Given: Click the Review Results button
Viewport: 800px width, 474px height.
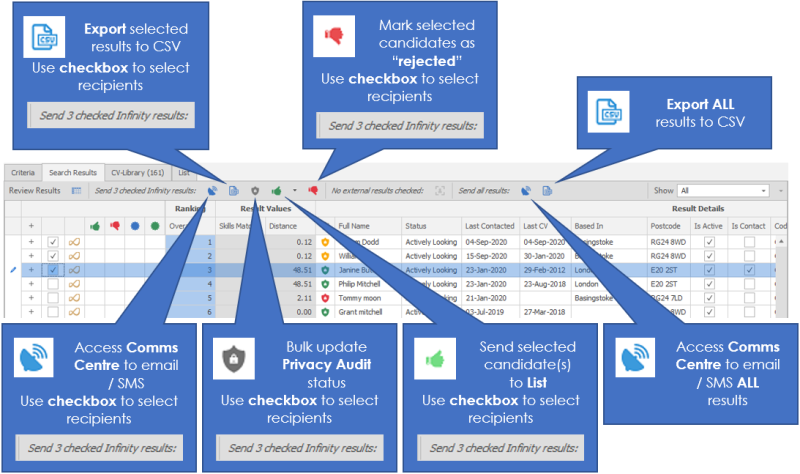Looking at the screenshot, I should tap(35, 190).
